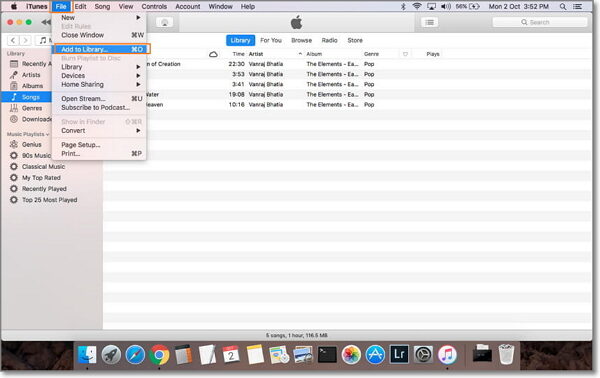
Task: Open Albums in the sidebar
Action: (x=32, y=86)
